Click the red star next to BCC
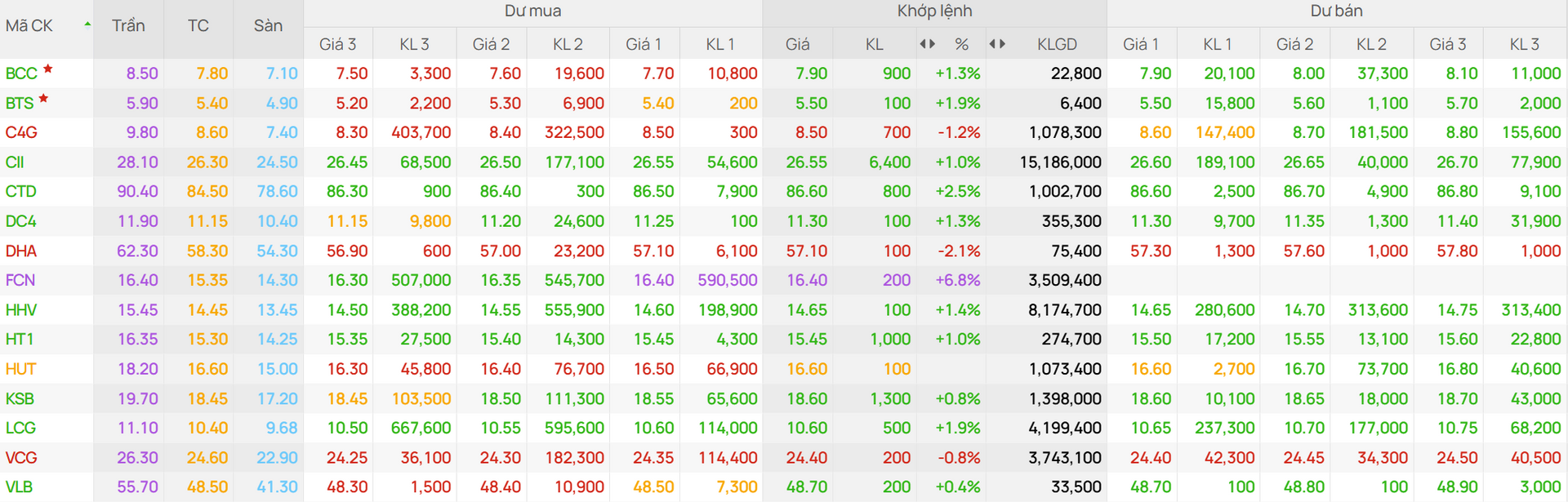This screenshot has width=1568, height=502. pos(48,69)
